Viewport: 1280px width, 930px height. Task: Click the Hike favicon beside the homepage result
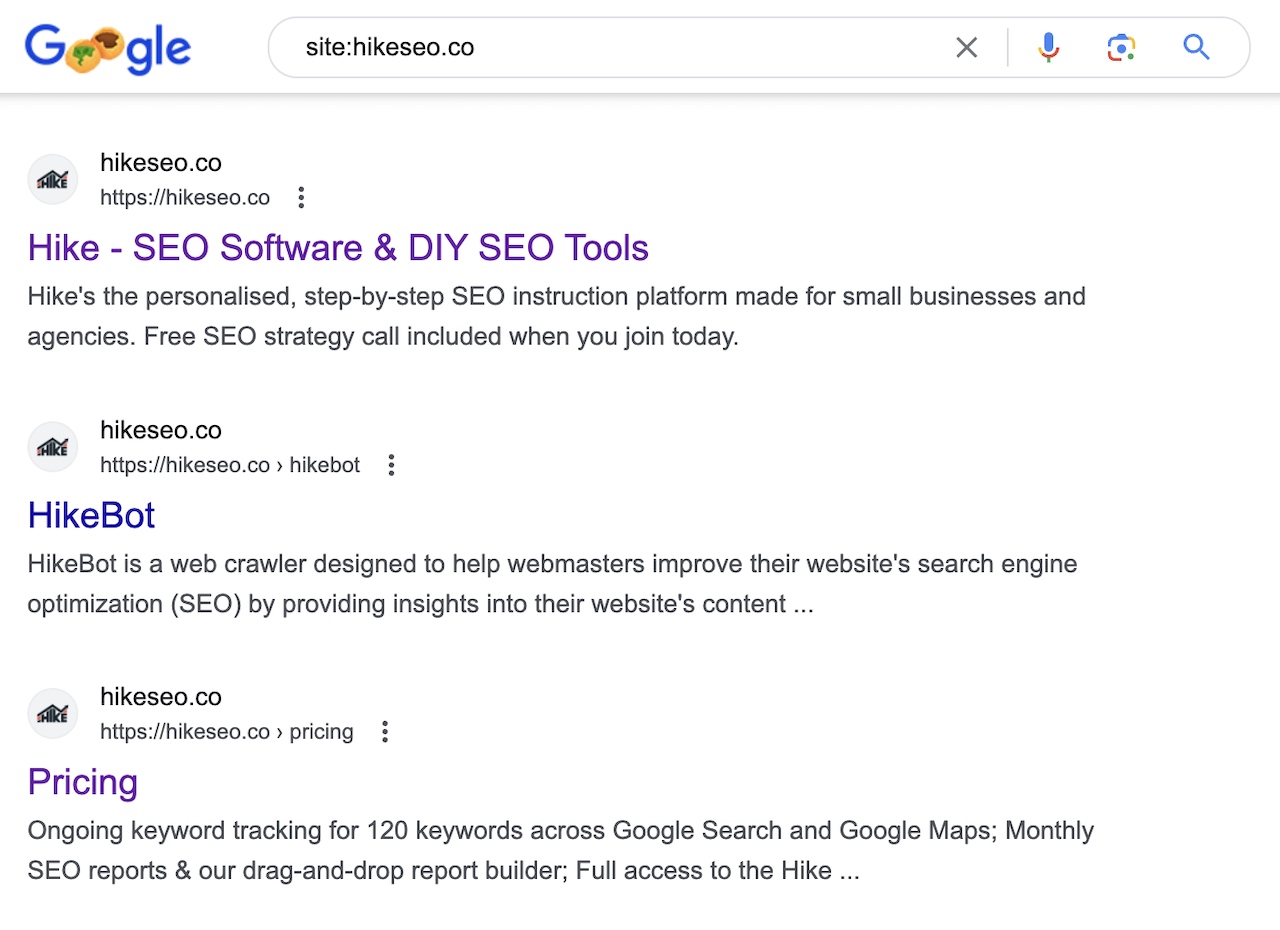[52, 180]
